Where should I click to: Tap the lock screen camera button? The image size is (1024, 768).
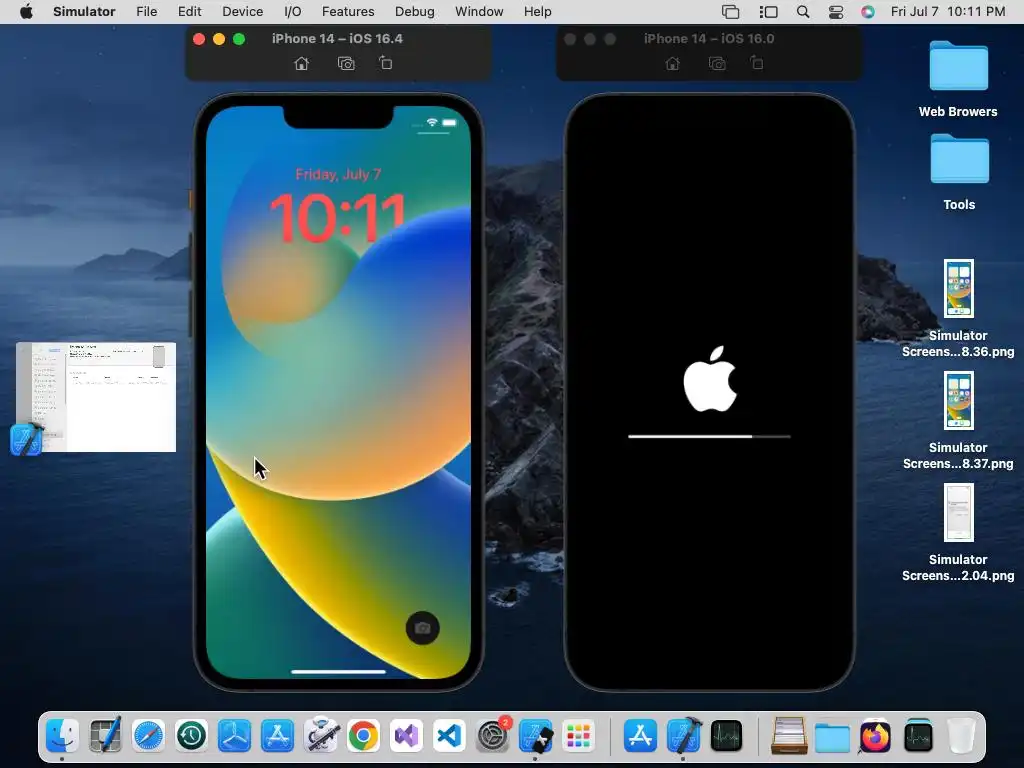pos(423,628)
